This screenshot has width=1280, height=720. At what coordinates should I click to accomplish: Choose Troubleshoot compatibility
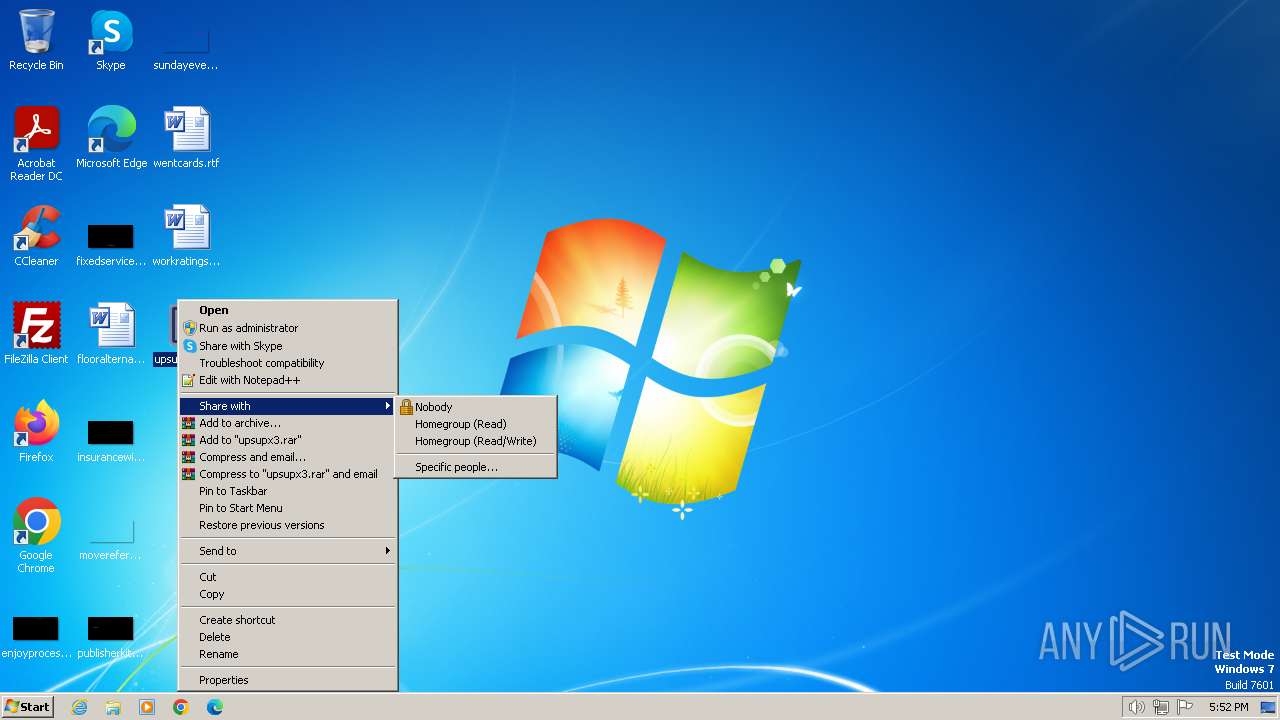point(288,363)
